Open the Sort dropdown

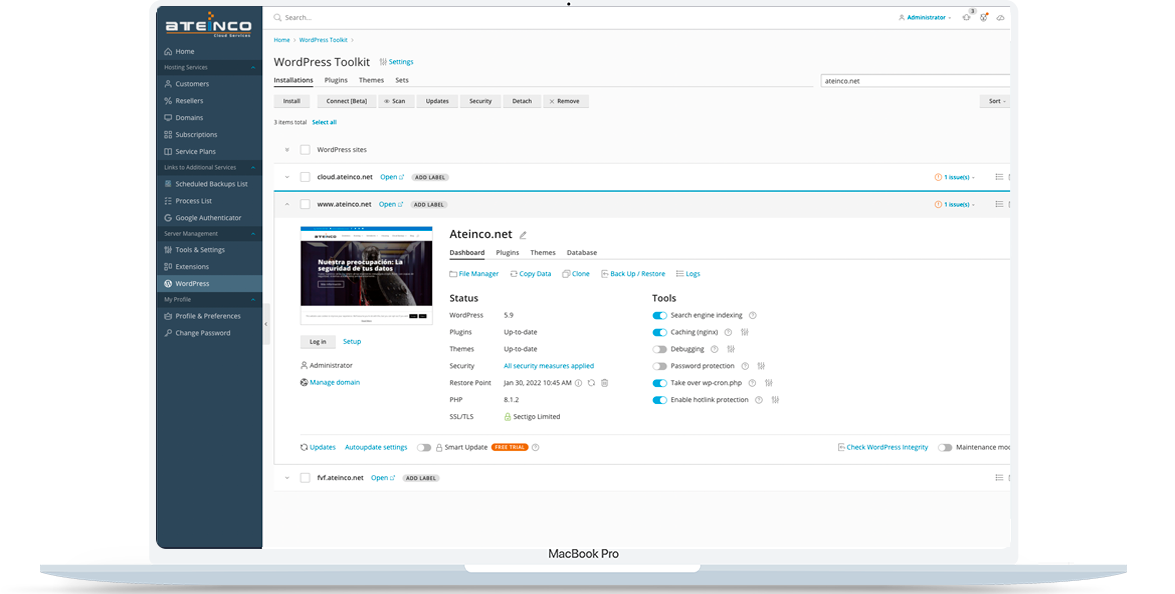(996, 101)
